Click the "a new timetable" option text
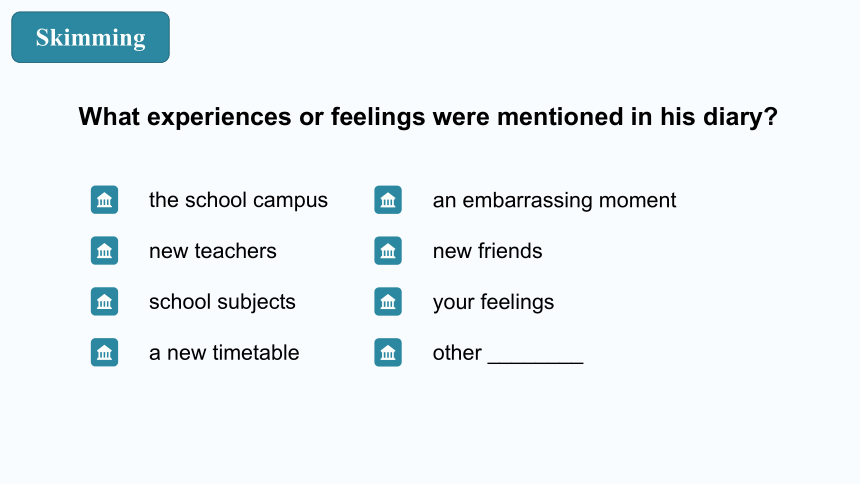This screenshot has height=484, width=860. click(224, 352)
